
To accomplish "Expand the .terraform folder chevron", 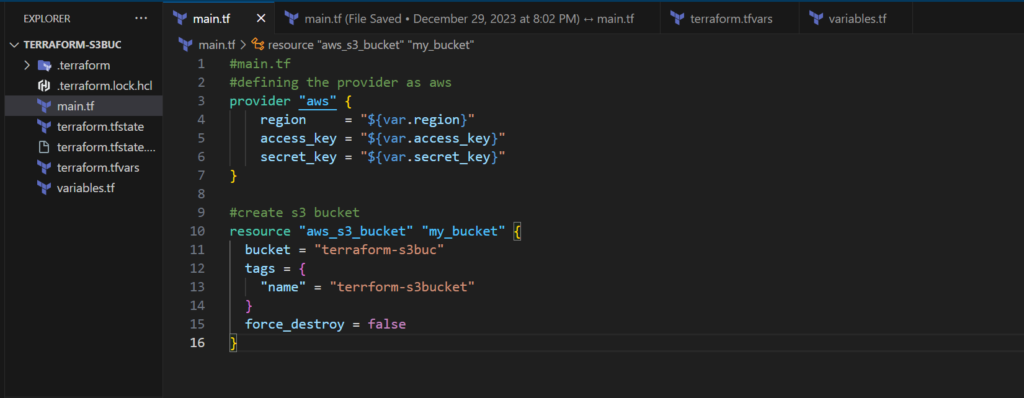I will tap(27, 65).
